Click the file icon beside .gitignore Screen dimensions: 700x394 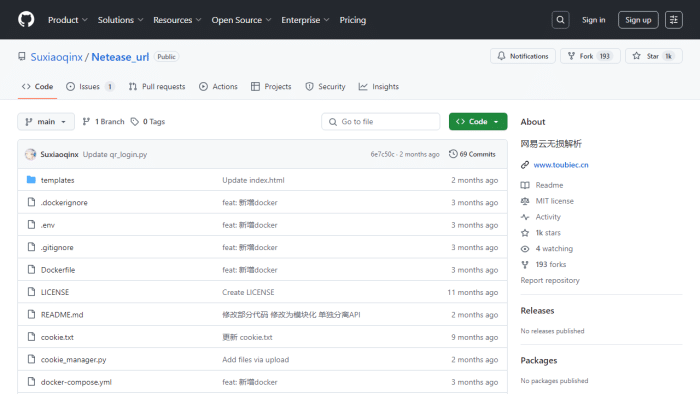[x=31, y=247]
